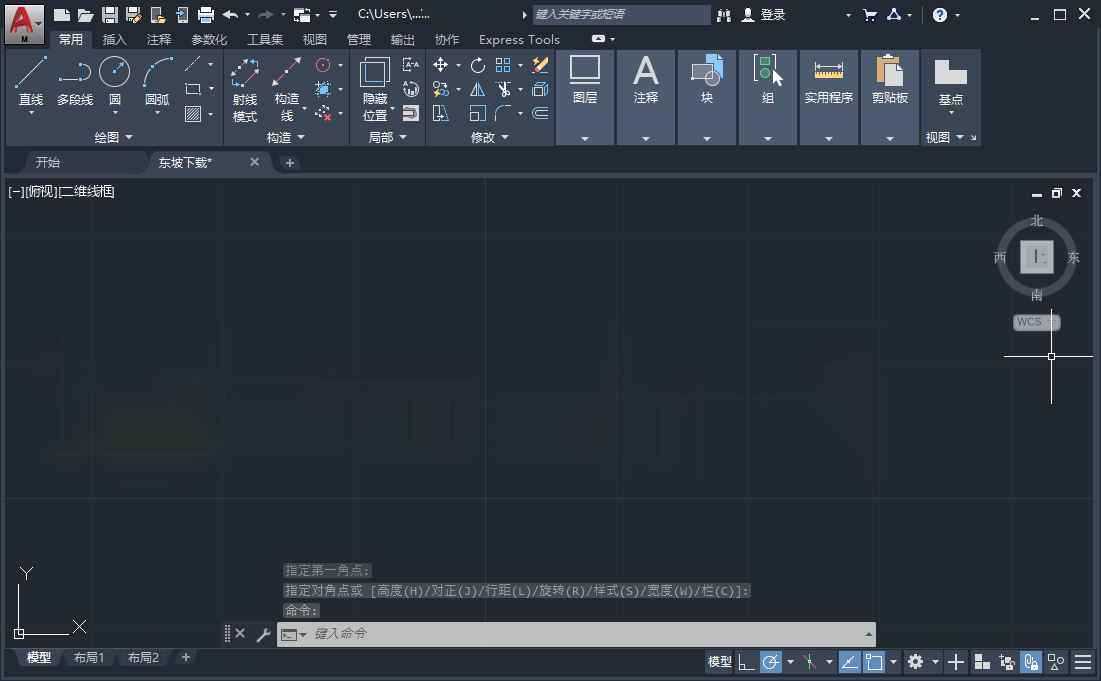1101x681 pixels.
Task: Open the status bar customization menu icon
Action: tap(1083, 662)
